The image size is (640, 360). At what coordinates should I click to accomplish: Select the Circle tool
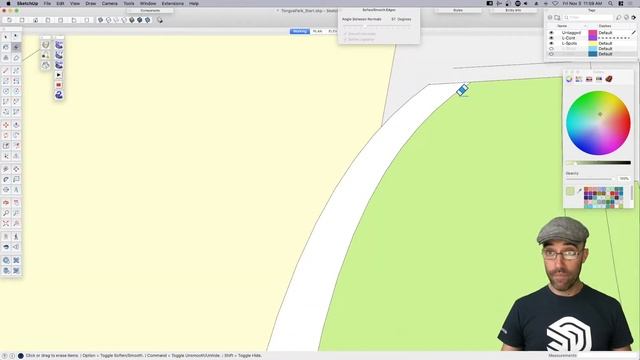(6, 91)
